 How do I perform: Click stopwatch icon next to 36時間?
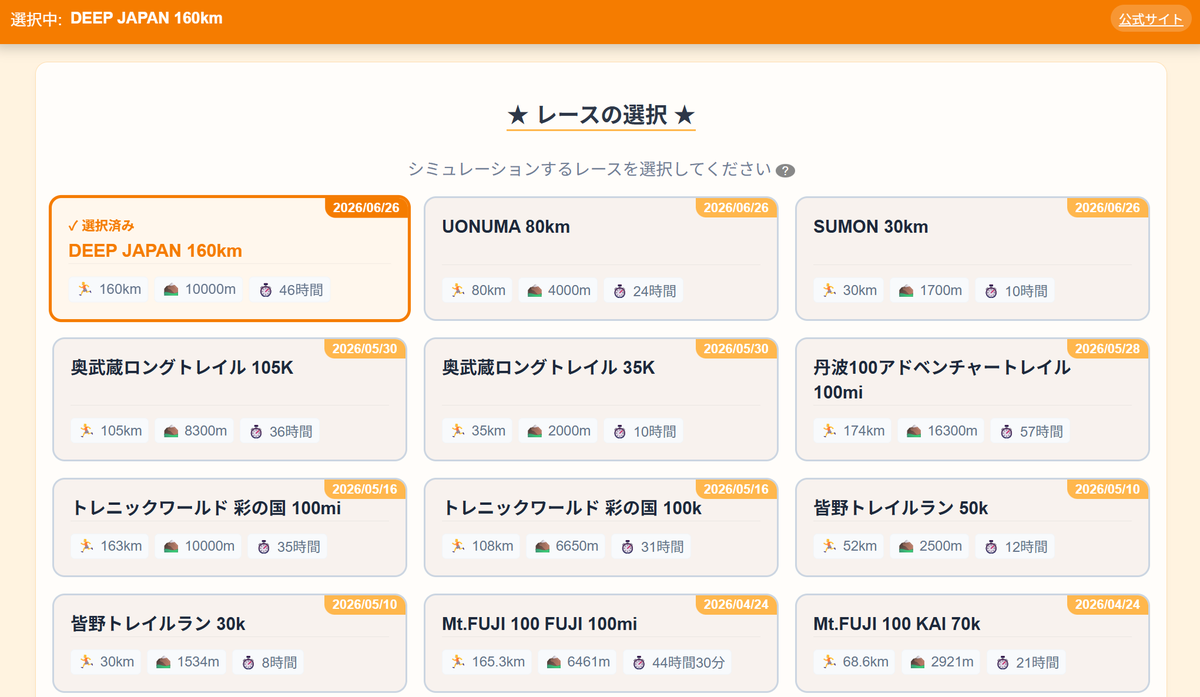(x=256, y=431)
